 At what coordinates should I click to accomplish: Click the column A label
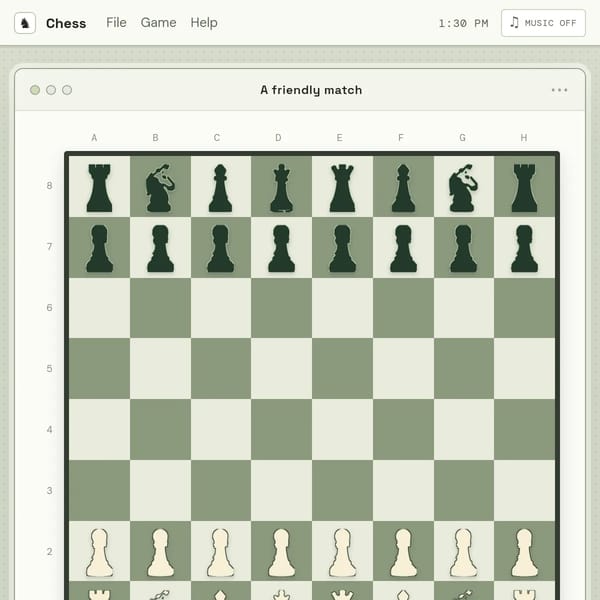point(94,138)
